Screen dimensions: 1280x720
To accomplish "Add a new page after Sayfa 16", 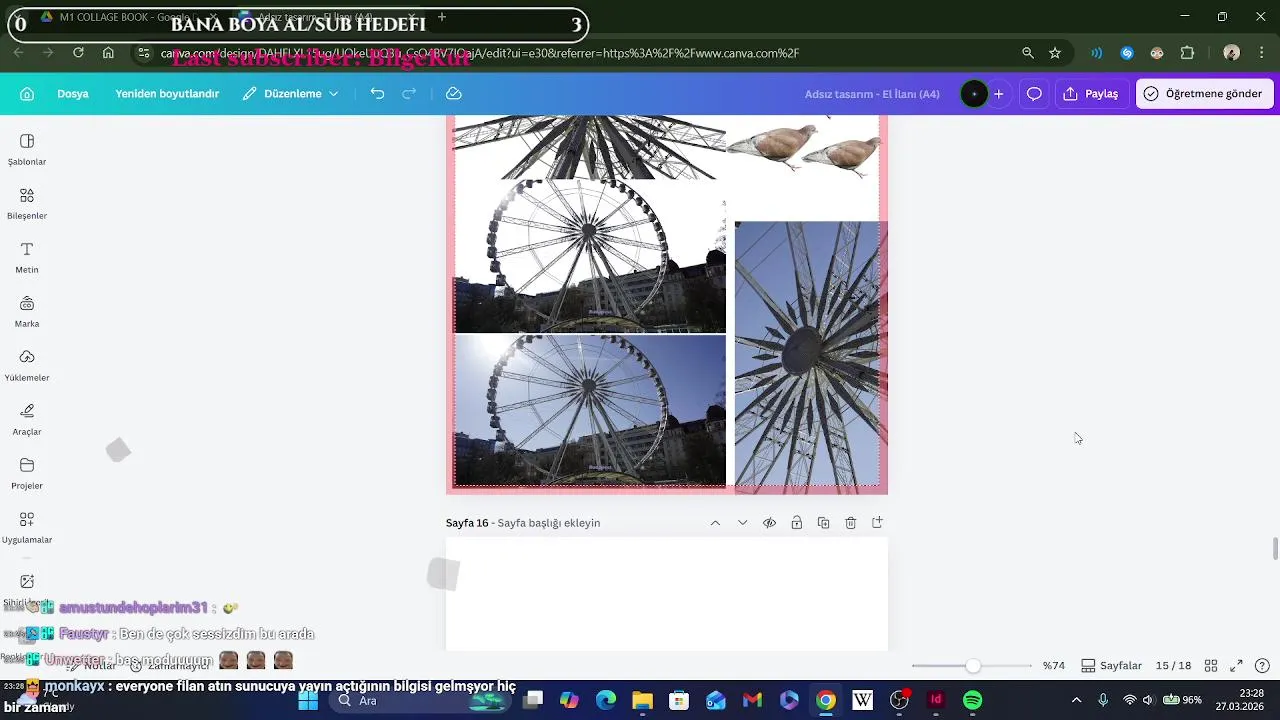I will coord(877,523).
